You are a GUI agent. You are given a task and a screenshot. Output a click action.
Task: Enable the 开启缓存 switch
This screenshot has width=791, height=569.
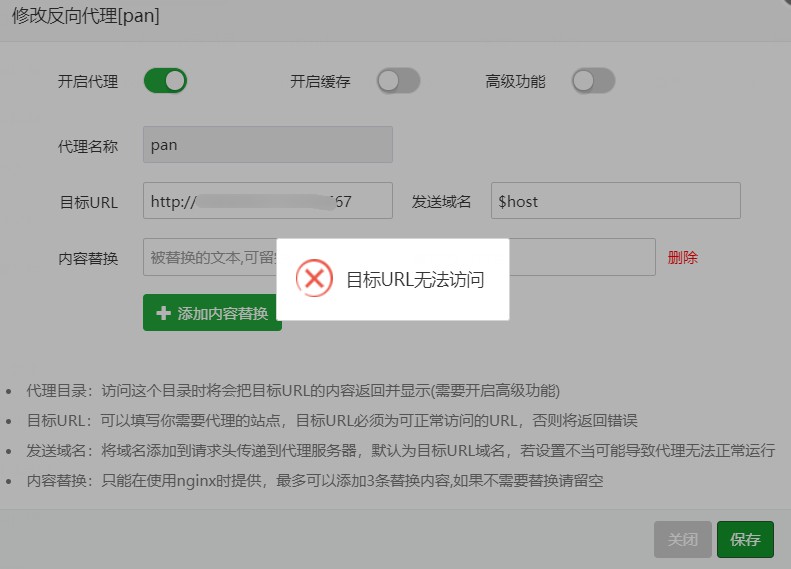pos(399,81)
